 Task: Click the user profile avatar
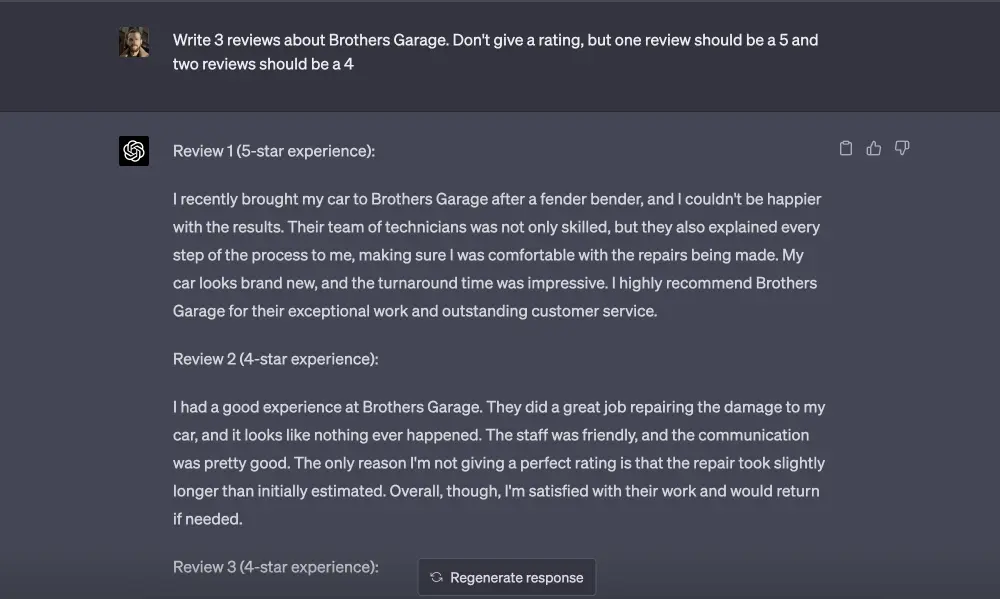click(x=134, y=41)
